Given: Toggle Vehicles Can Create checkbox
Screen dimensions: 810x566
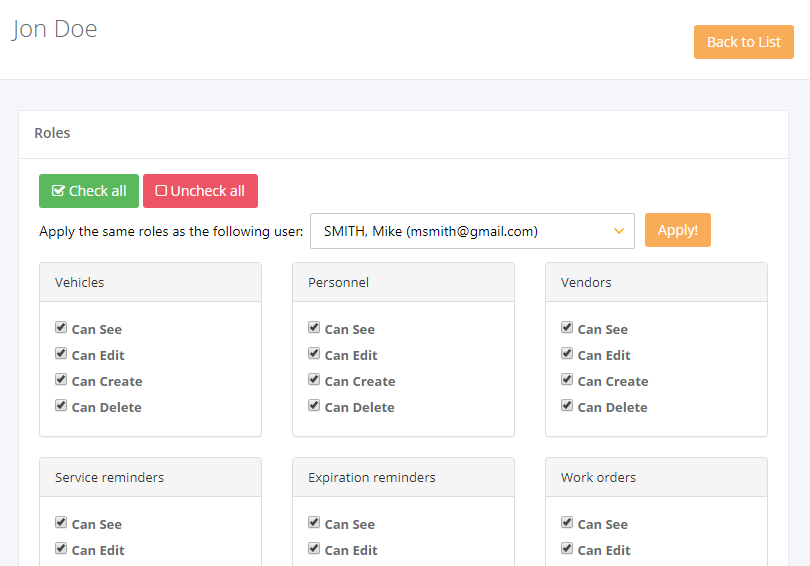Looking at the screenshot, I should pyautogui.click(x=61, y=380).
